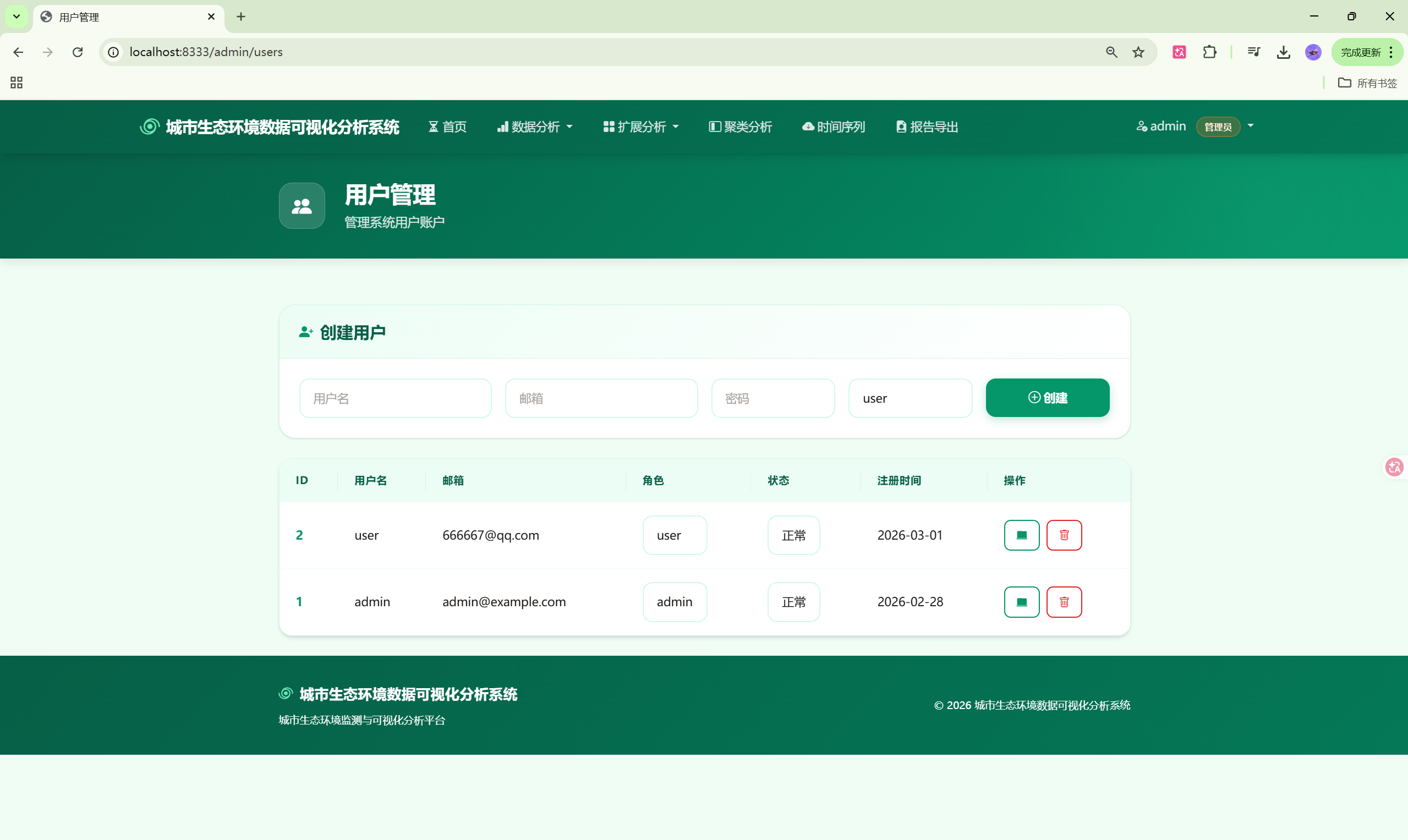Click the floating translate icon at right edge
This screenshot has width=1408, height=840.
pos(1394,467)
